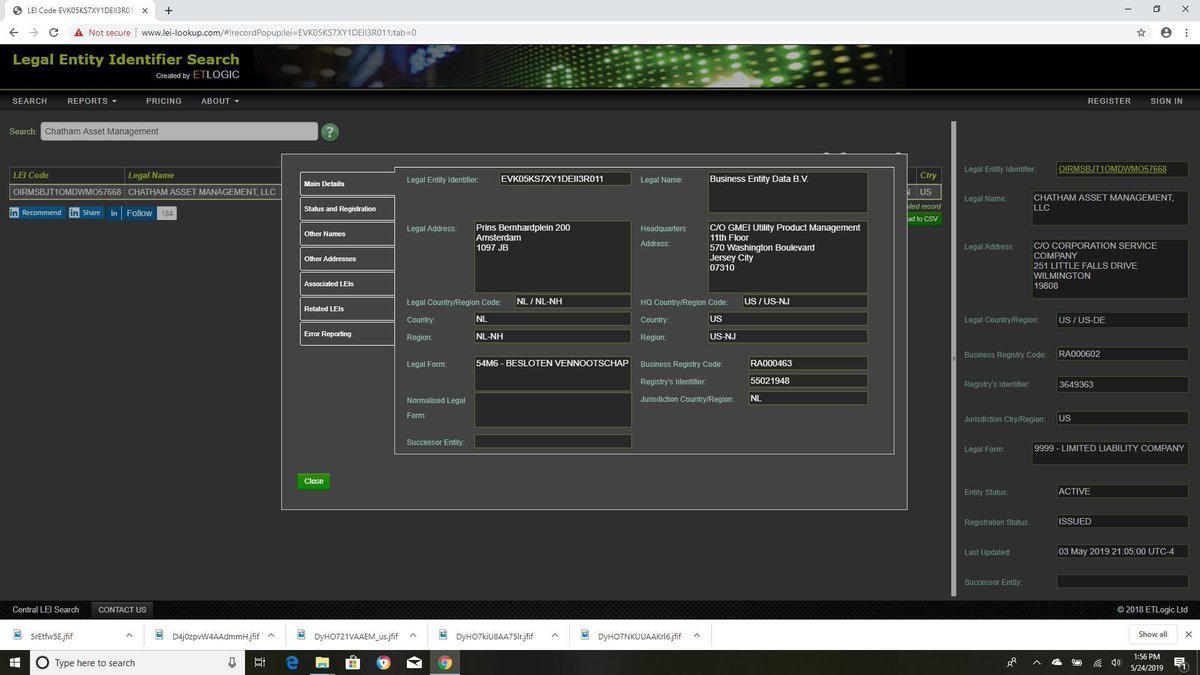The image size is (1200, 675).
Task: Open the Mail app on the taskbar
Action: click(414, 662)
